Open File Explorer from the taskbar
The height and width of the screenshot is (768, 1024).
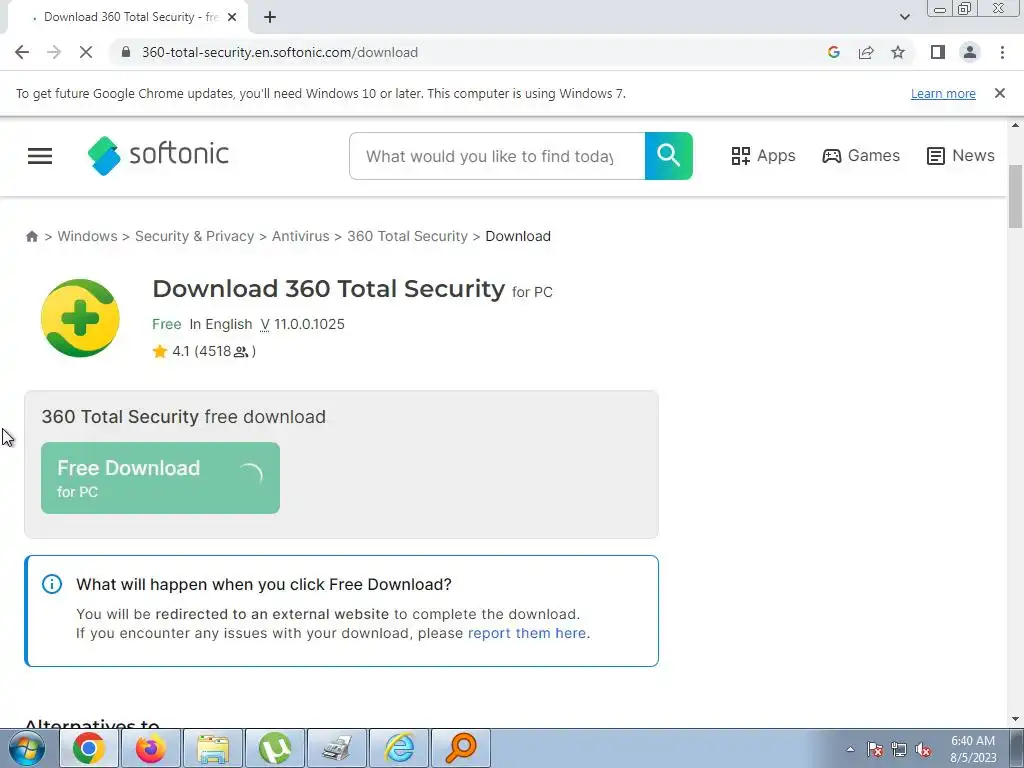tap(213, 748)
